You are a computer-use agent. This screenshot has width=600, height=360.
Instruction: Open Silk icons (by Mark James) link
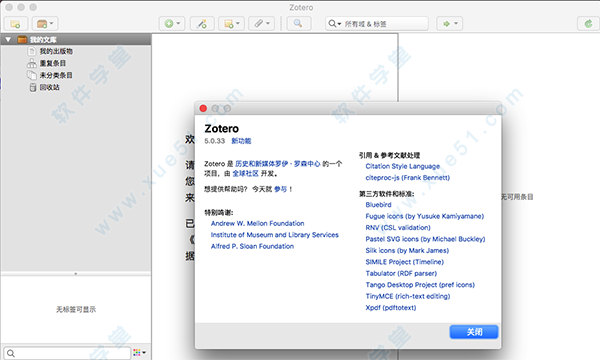[x=407, y=251]
